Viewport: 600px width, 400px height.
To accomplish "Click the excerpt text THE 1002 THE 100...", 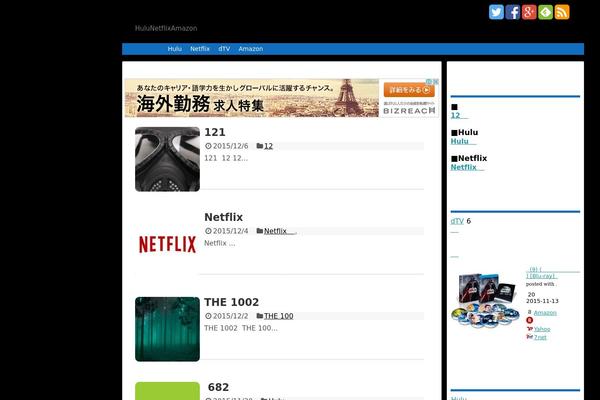I will (x=241, y=328).
